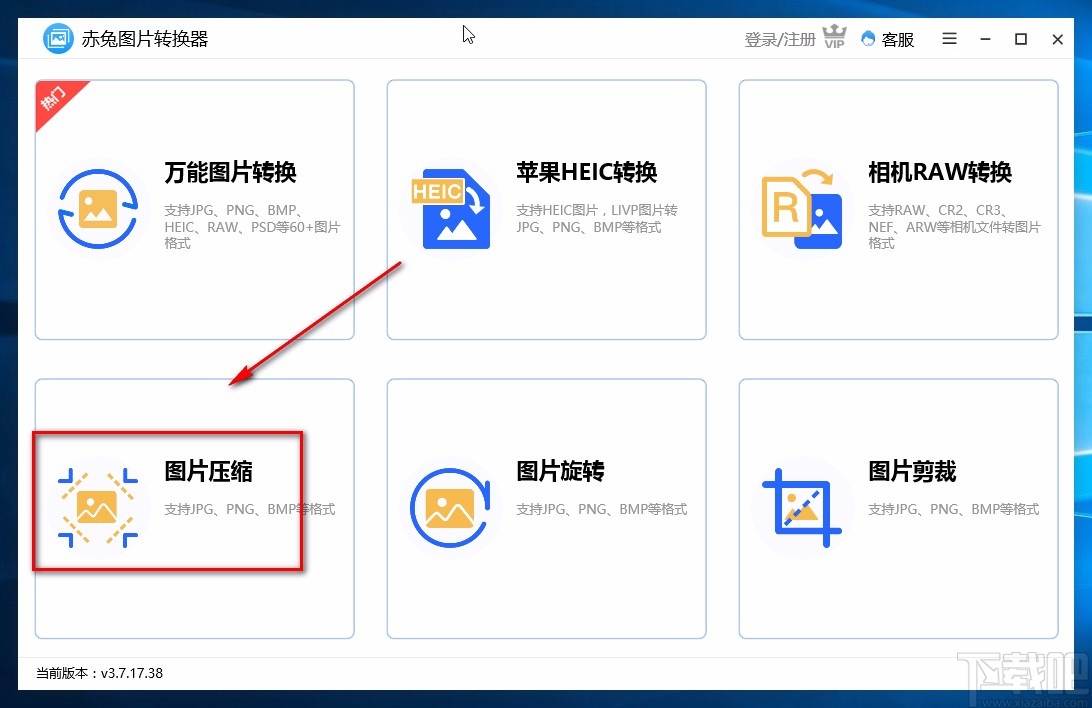Click the 支持JPG、PNG、BMP text under 图片压缩
The width and height of the screenshot is (1092, 708).
coord(250,509)
